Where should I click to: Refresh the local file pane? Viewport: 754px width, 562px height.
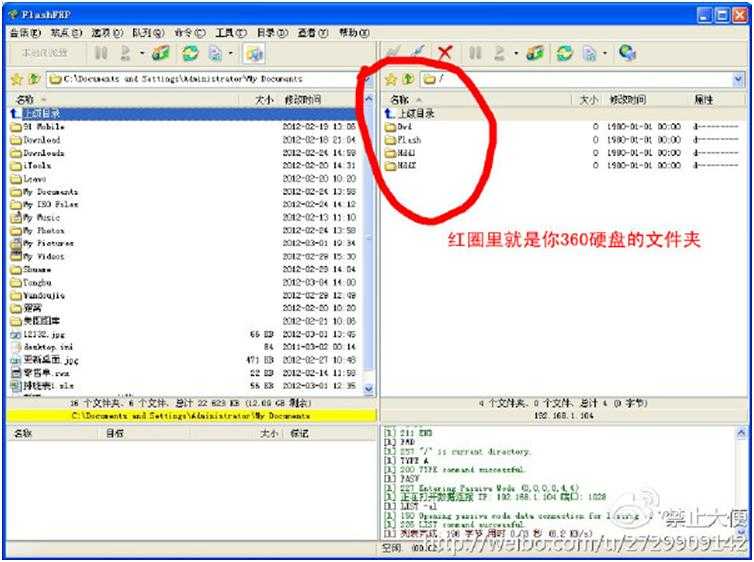[x=190, y=53]
